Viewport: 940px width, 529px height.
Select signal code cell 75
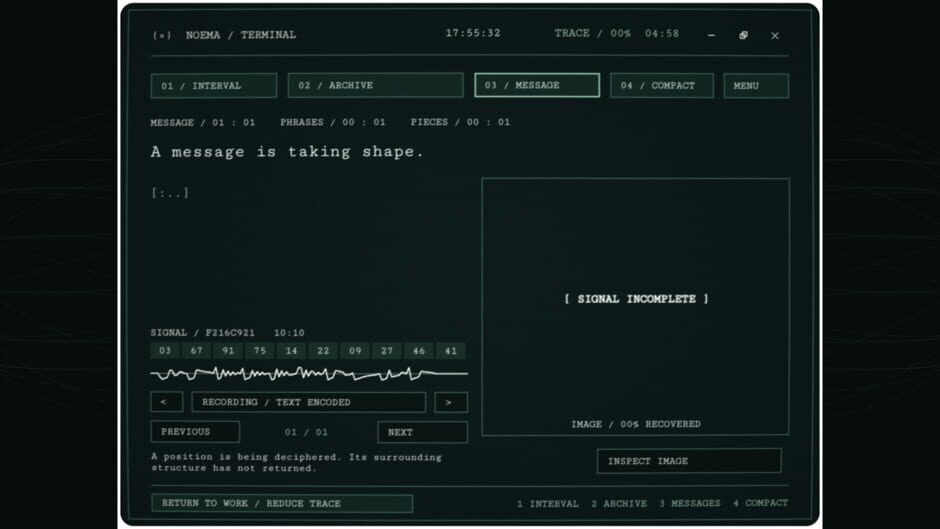260,351
